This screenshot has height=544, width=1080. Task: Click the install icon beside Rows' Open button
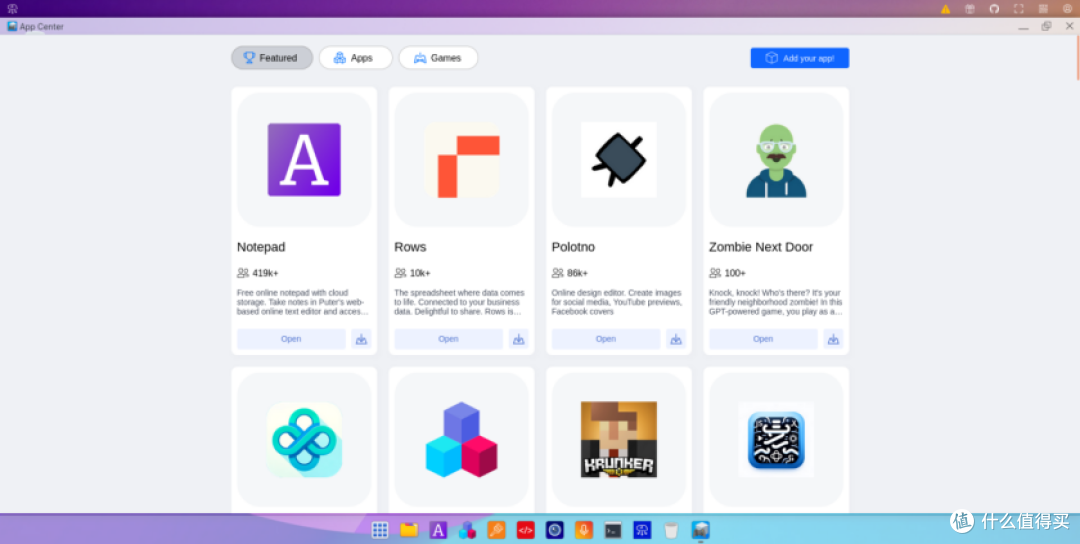point(519,339)
